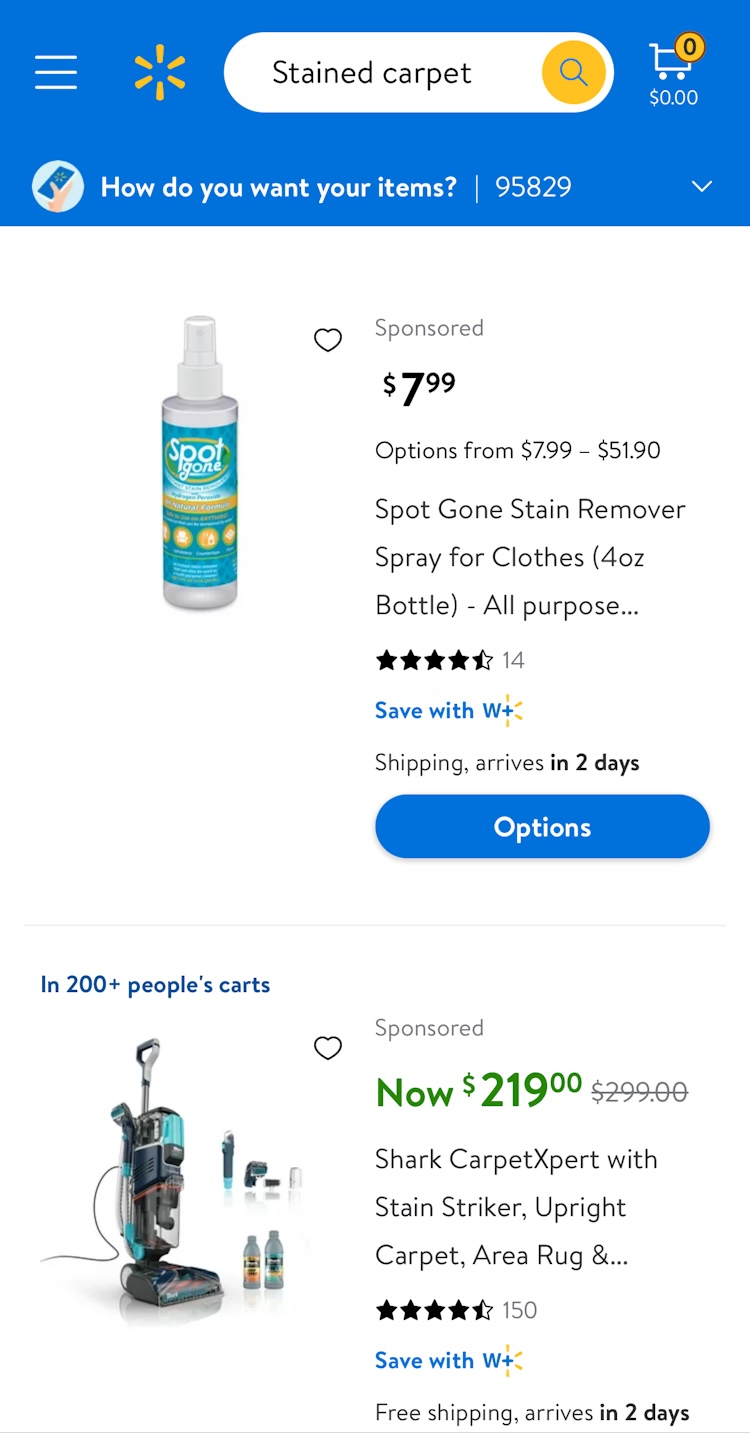Open Spot Gone star ratings with 14 reviews
The height and width of the screenshot is (1433, 750).
tap(449, 660)
